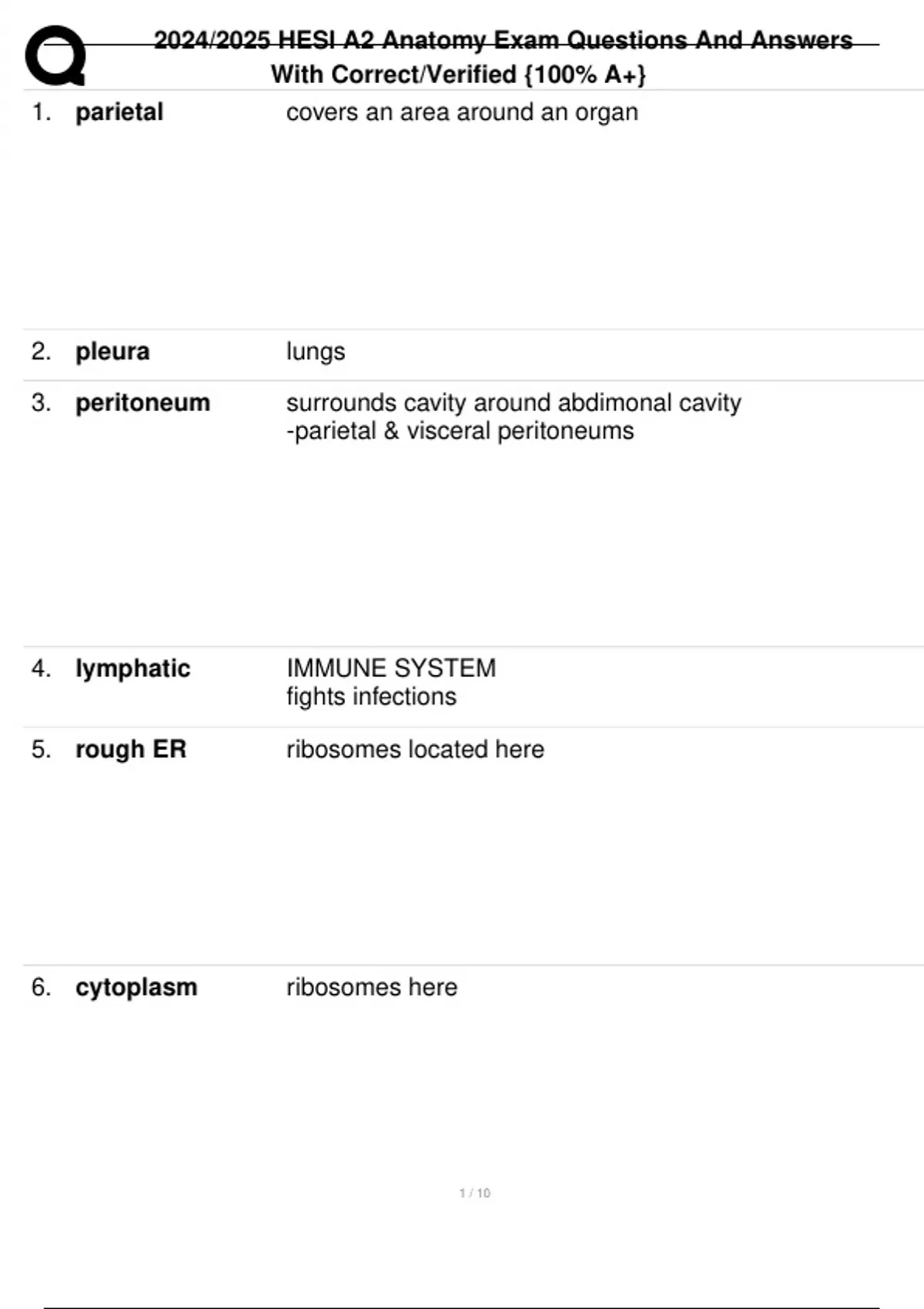
Task: Click 'ribosomes located here' definition
Action: [415, 749]
